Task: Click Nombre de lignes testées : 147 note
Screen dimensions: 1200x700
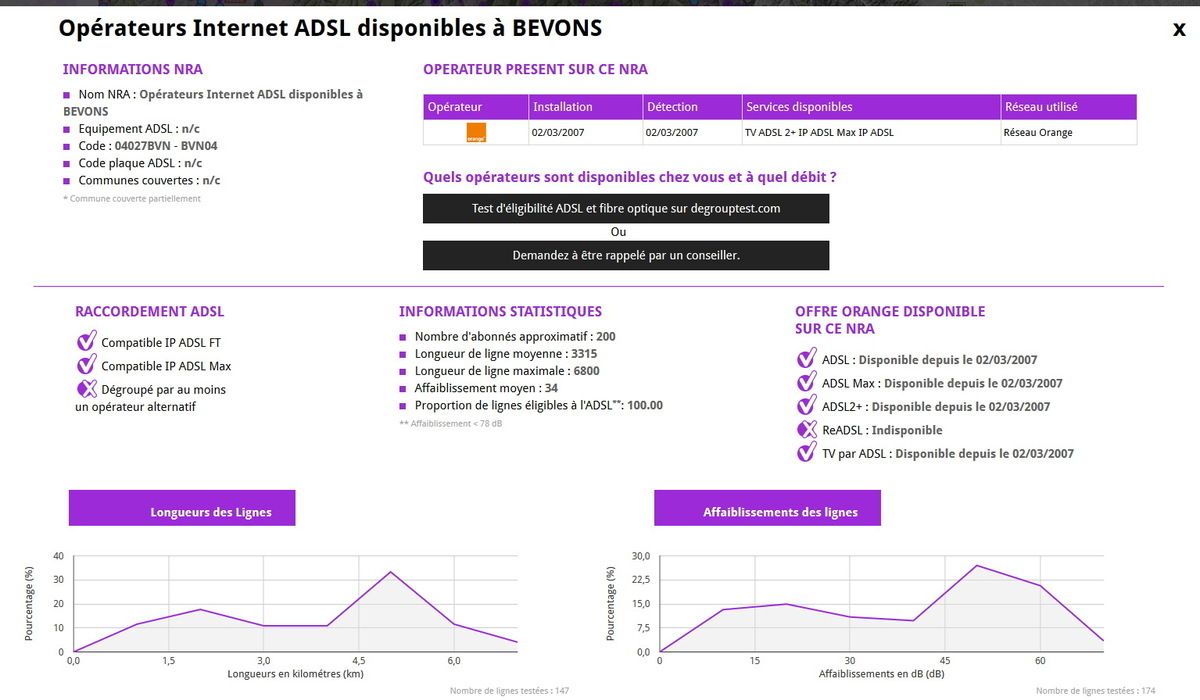Action: (510, 691)
